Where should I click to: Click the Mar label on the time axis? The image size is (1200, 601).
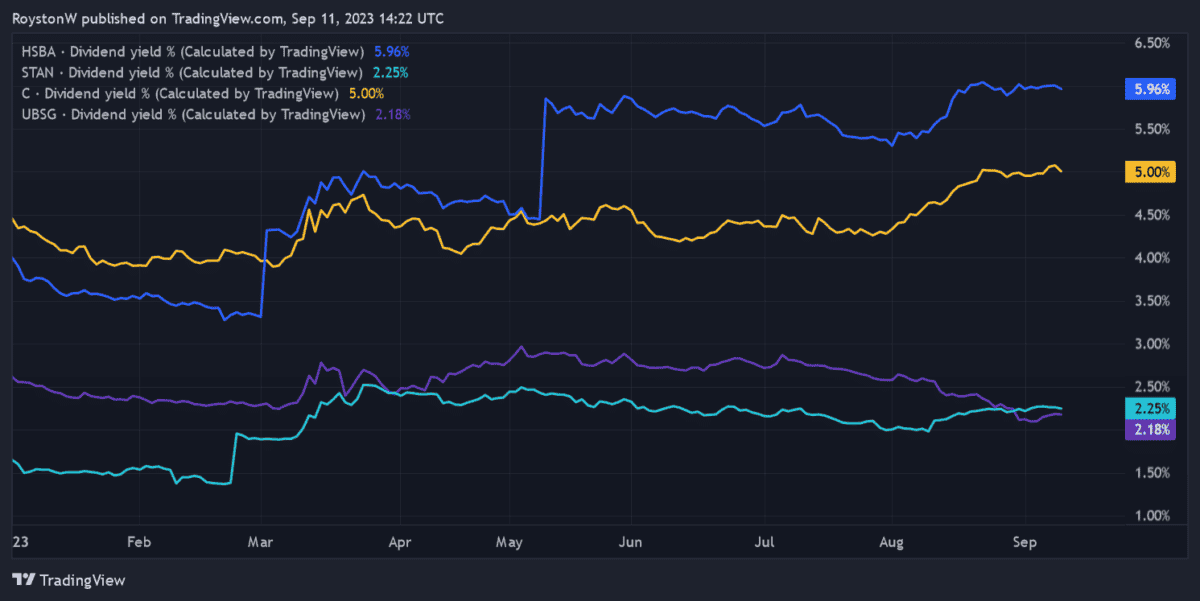(261, 542)
